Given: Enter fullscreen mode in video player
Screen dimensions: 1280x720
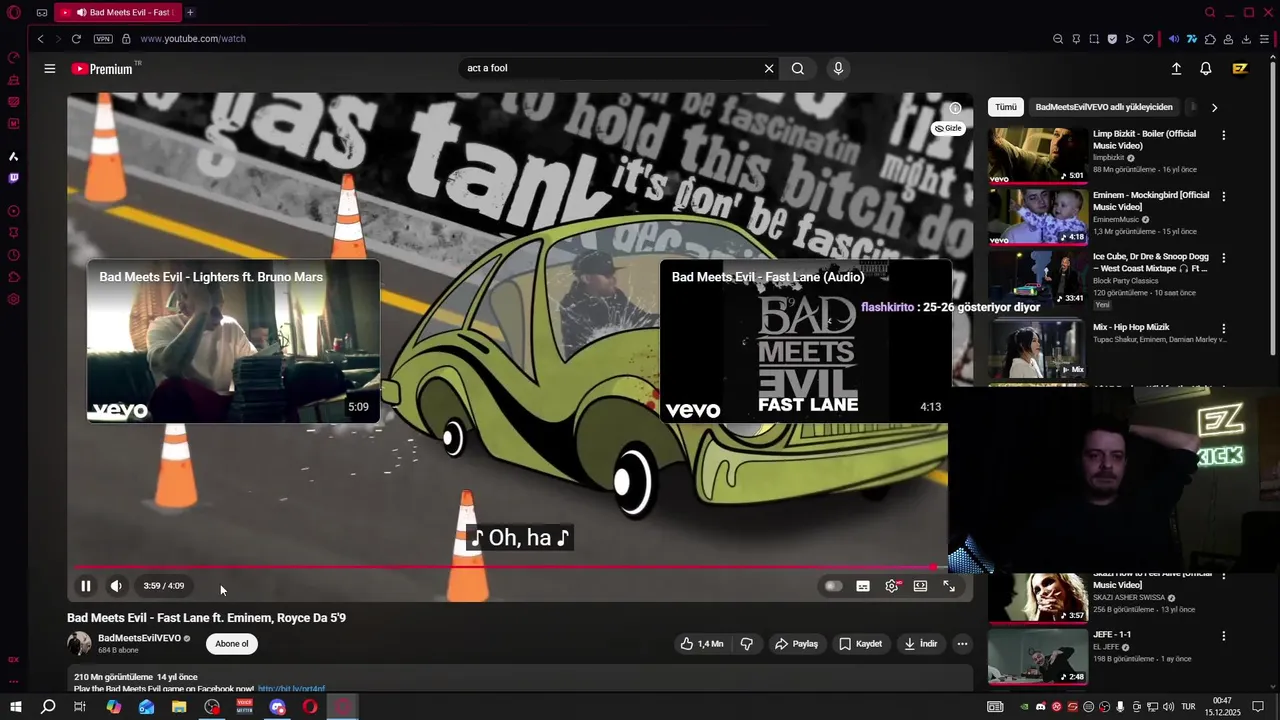Looking at the screenshot, I should (949, 586).
